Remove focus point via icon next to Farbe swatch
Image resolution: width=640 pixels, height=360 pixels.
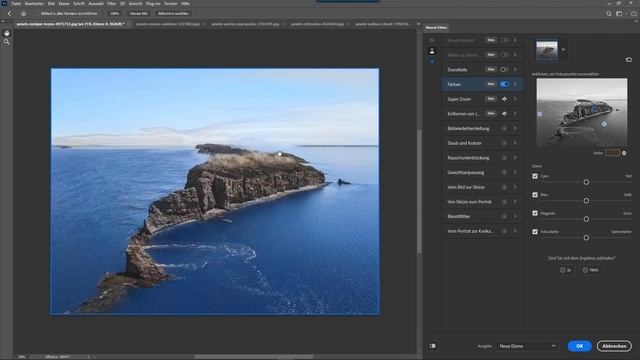(x=624, y=153)
